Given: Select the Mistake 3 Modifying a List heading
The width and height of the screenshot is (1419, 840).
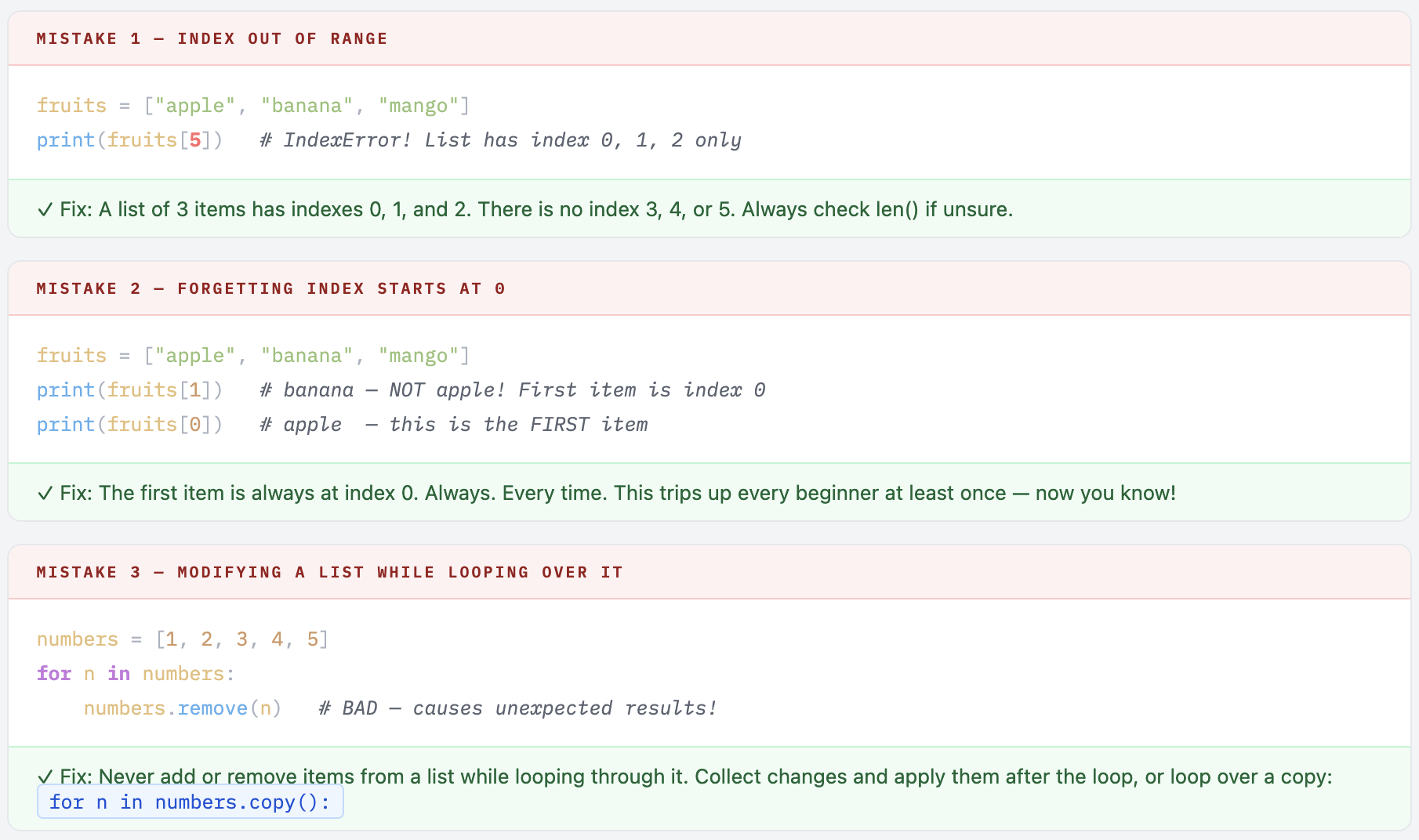Looking at the screenshot, I should pos(329,573).
